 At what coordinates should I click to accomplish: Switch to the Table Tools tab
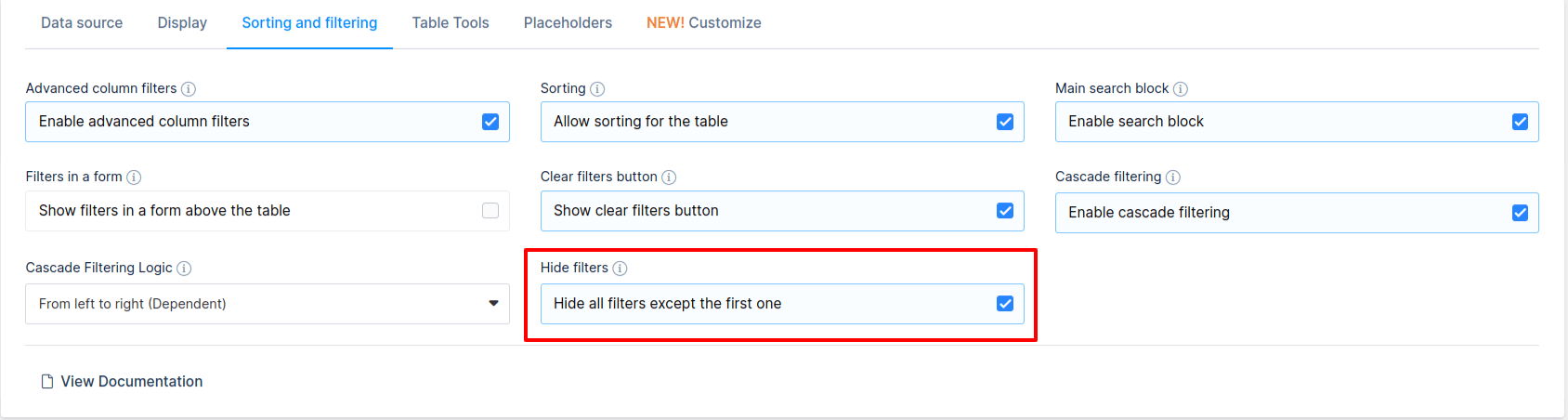451,23
